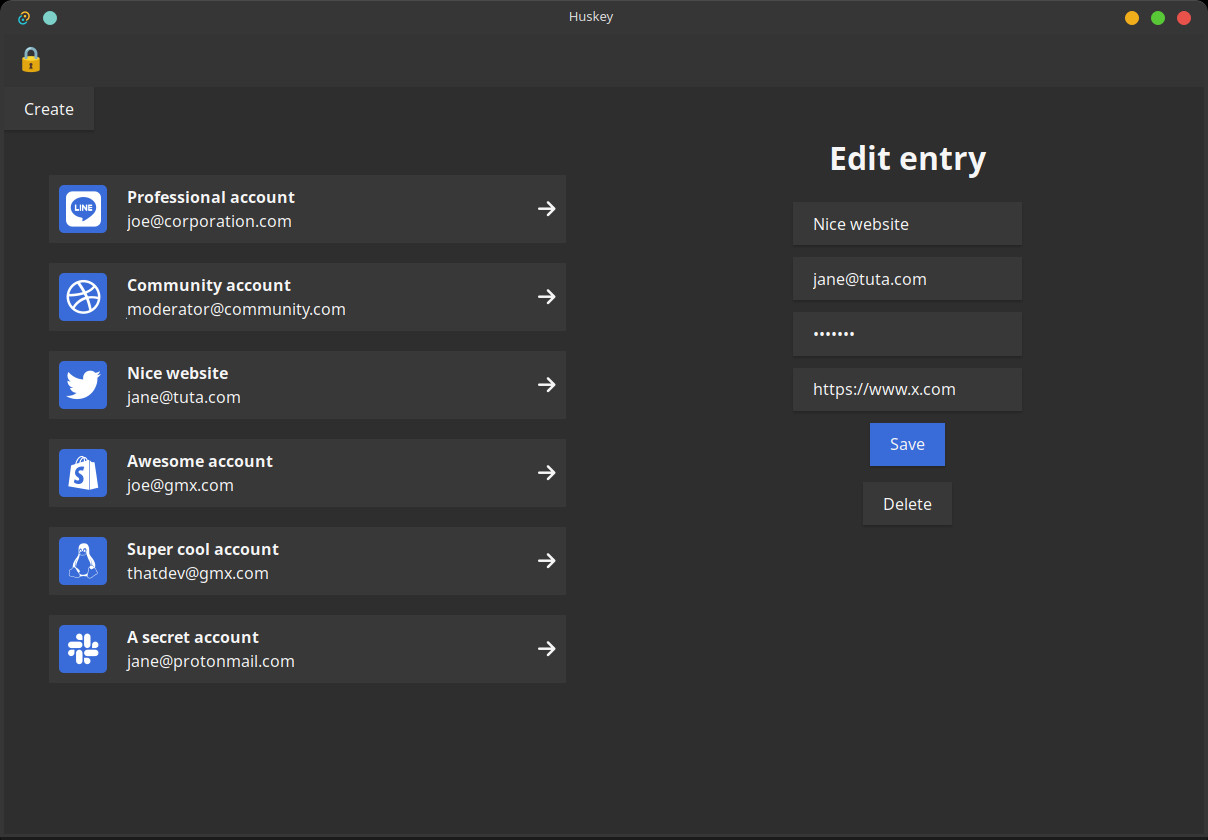Click the Twitter bird icon
Image resolution: width=1208 pixels, height=840 pixels.
click(x=83, y=385)
